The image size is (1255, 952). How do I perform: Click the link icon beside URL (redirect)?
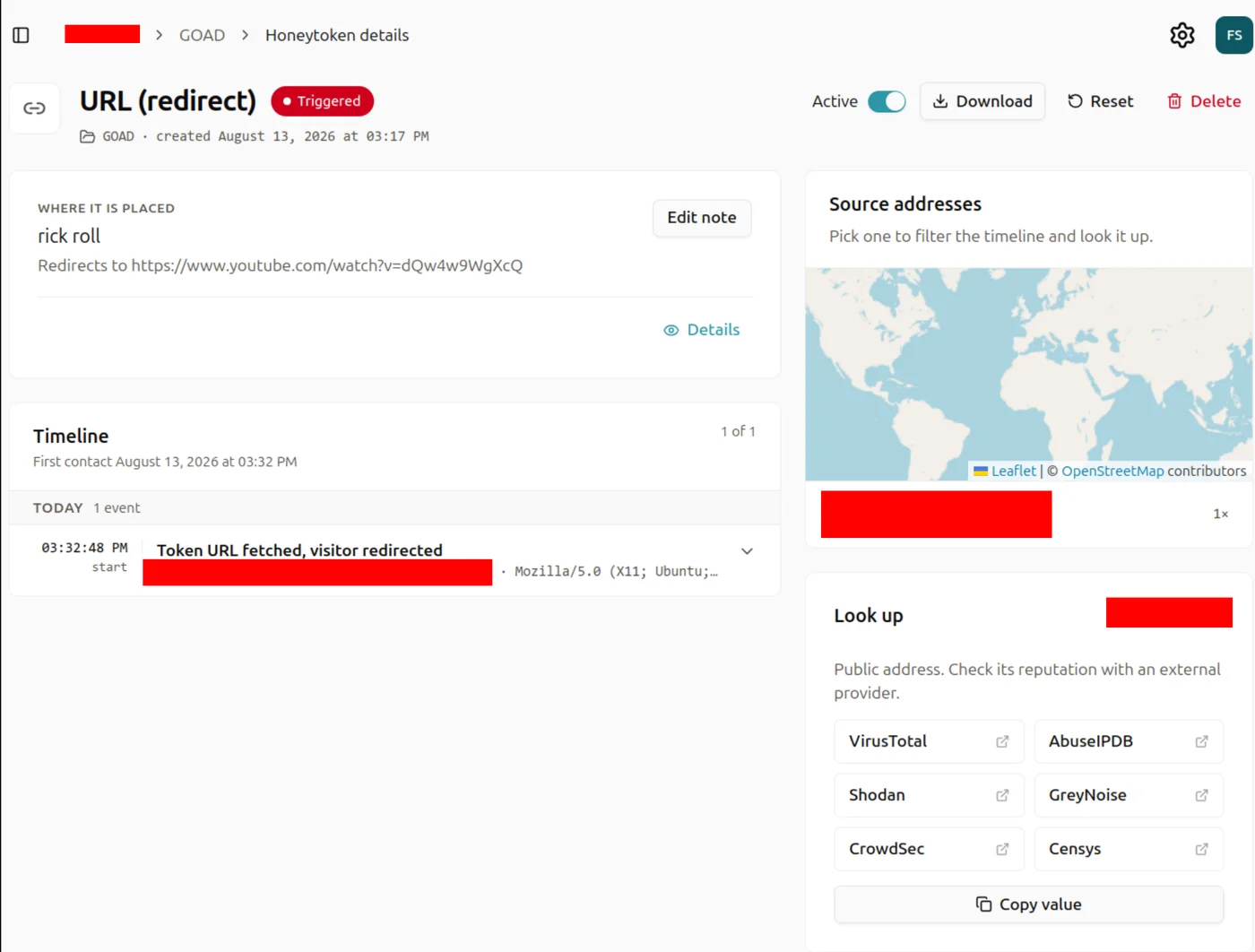(35, 108)
